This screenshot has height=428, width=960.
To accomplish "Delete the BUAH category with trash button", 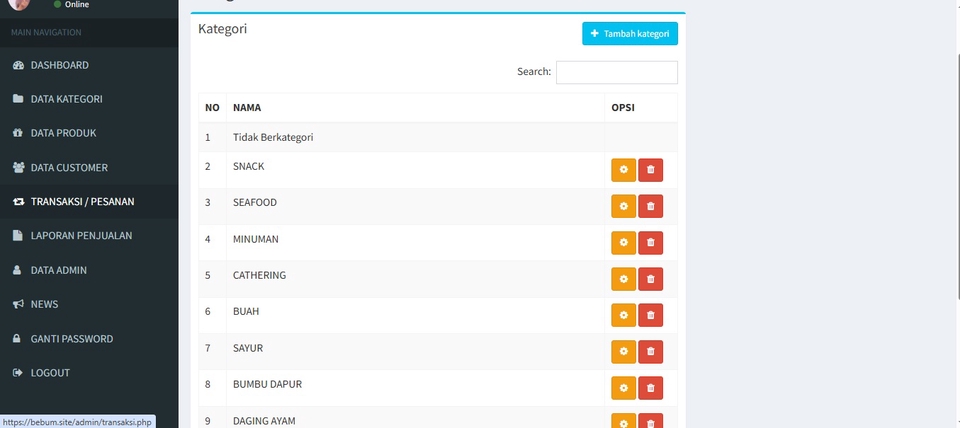I will [x=650, y=315].
